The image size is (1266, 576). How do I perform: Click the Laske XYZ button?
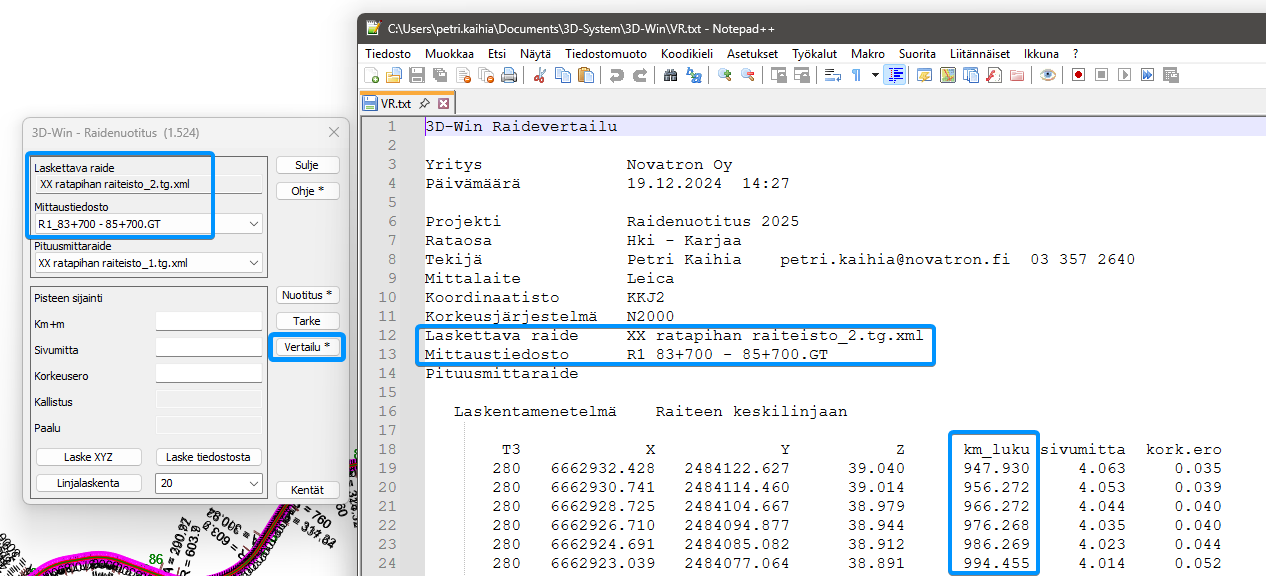coord(89,457)
